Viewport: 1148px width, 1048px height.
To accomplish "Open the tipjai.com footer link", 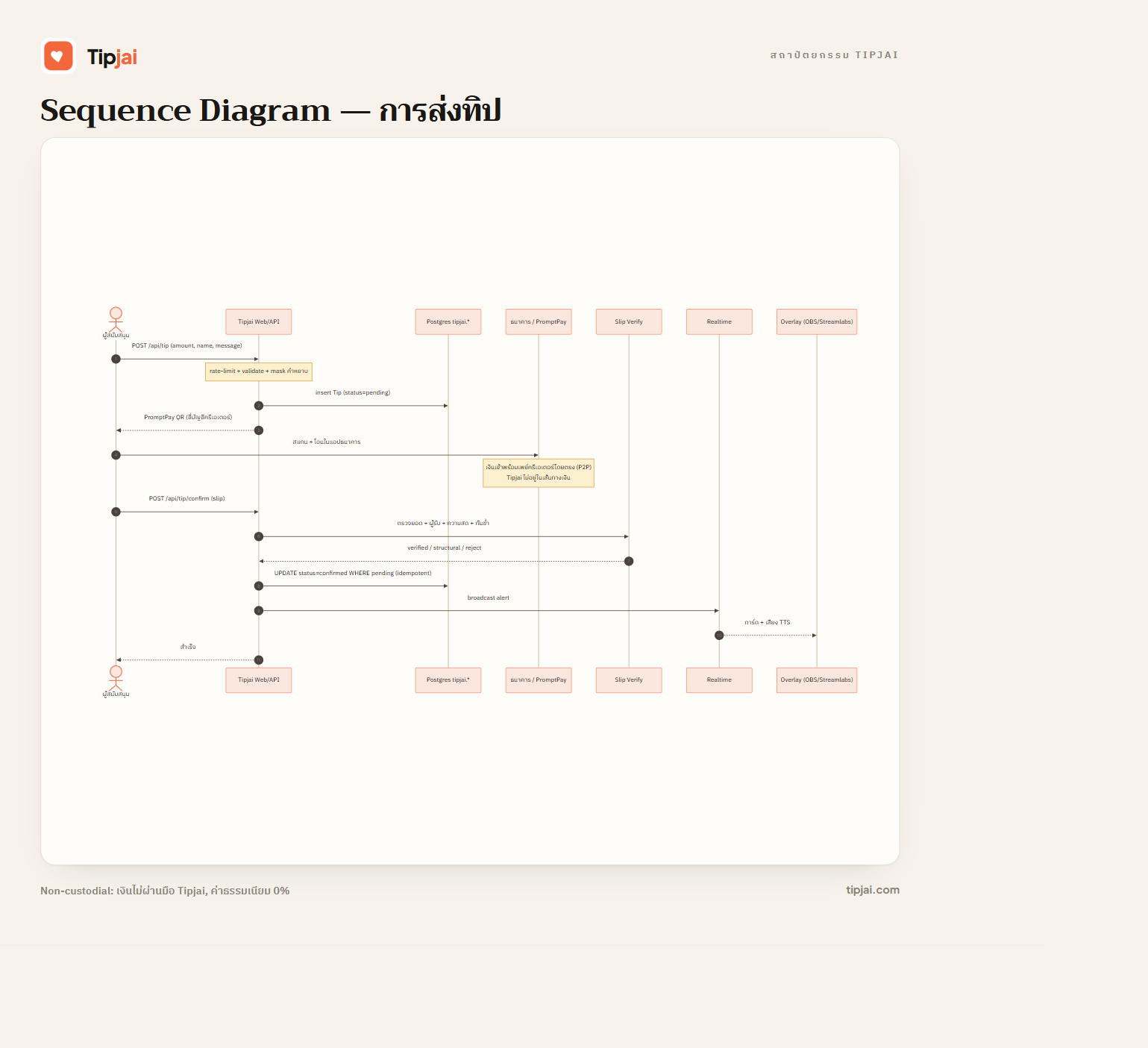I will (x=873, y=890).
